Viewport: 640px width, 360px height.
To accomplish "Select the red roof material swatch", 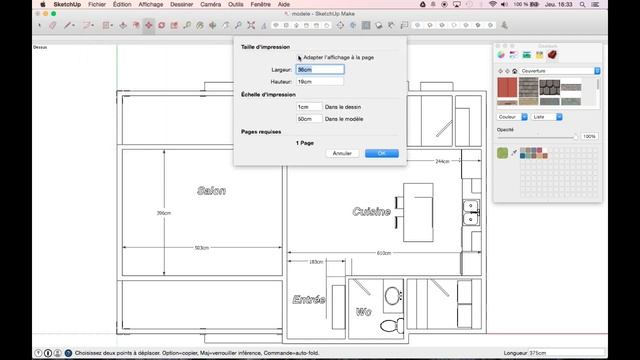I will pos(507,87).
